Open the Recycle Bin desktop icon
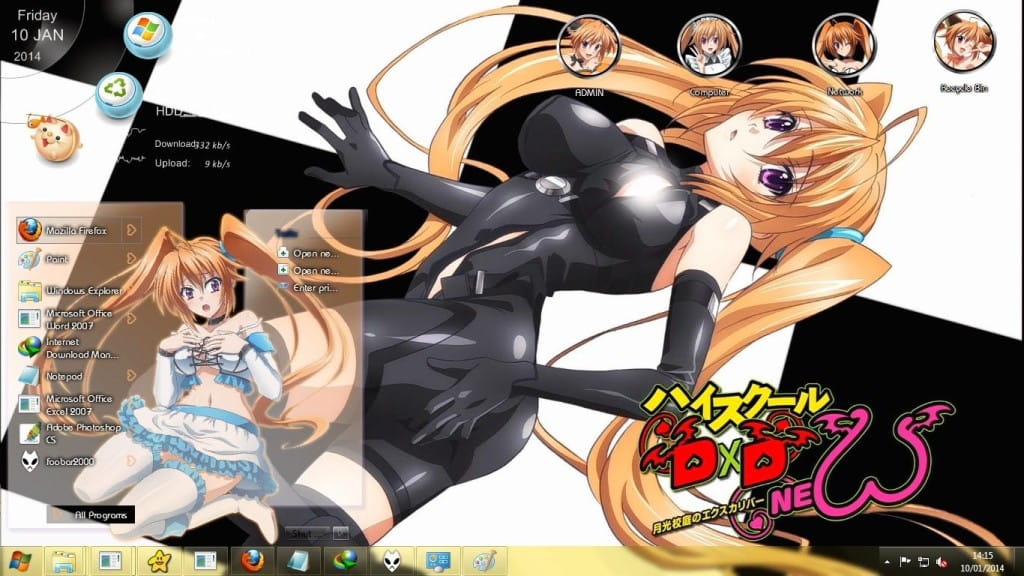Screen dimensions: 1024x576 click(x=964, y=52)
